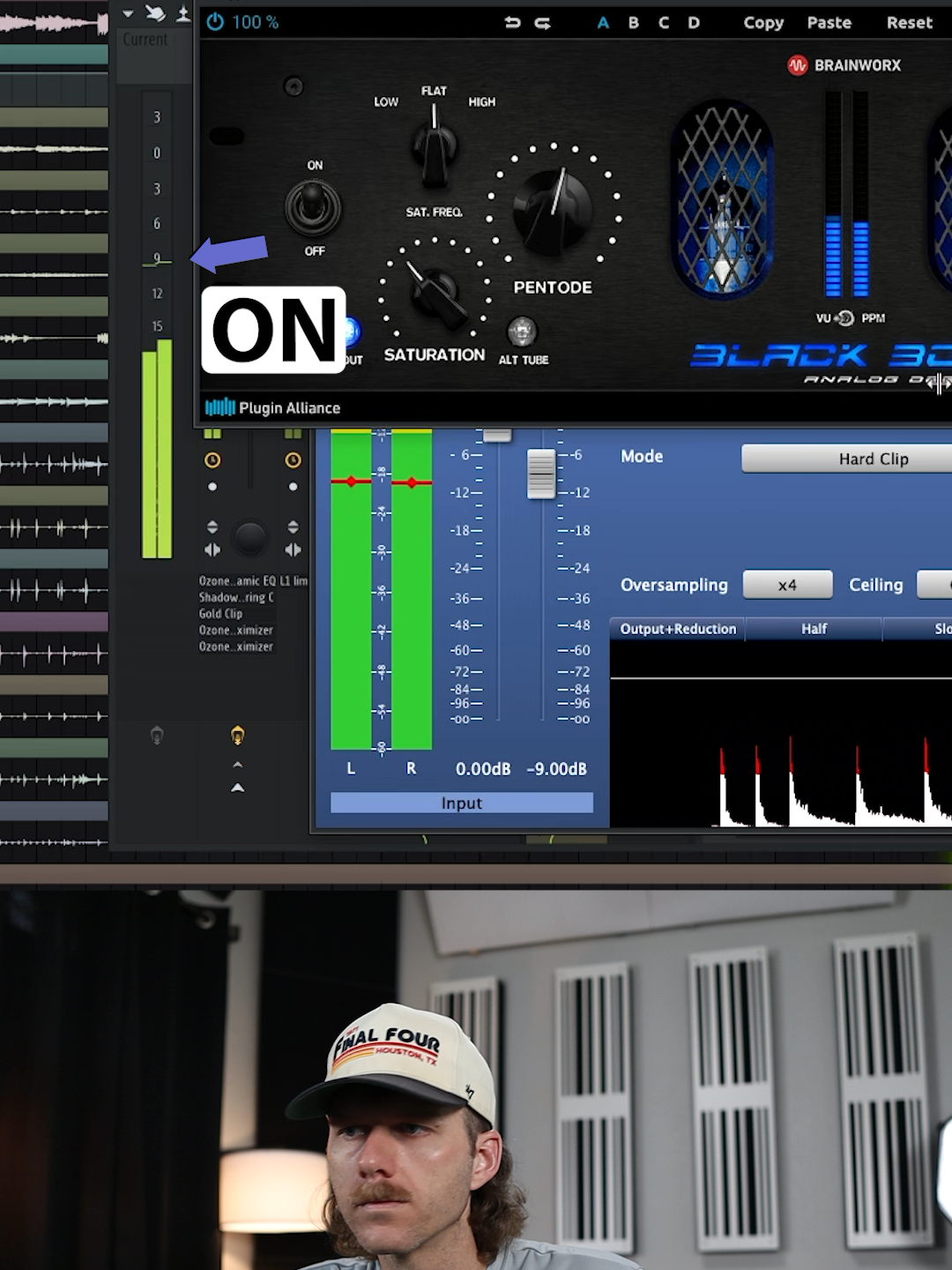Click the right channel red peak marker
The height and width of the screenshot is (1270, 952).
pyautogui.click(x=412, y=482)
